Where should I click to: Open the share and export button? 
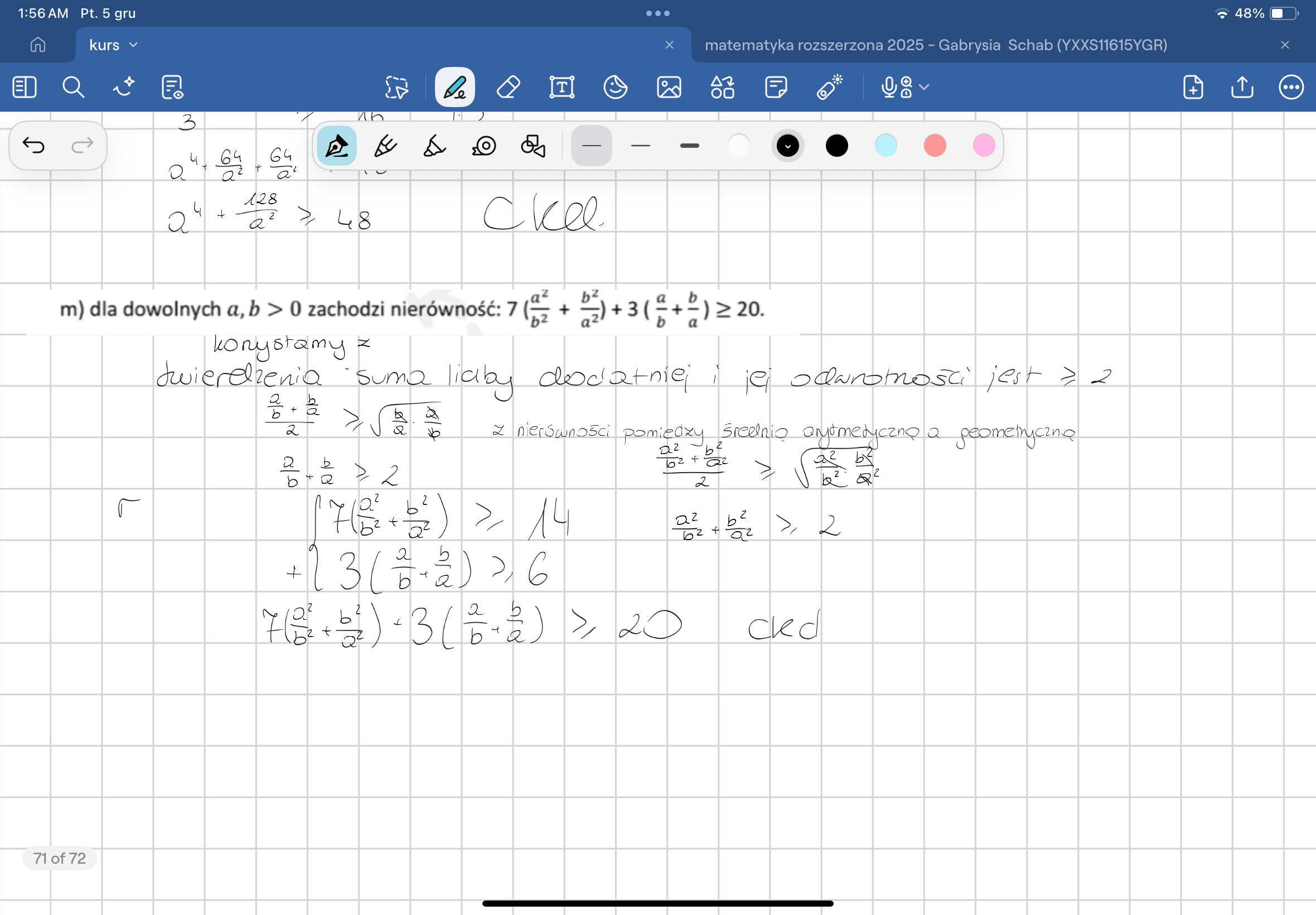1241,88
